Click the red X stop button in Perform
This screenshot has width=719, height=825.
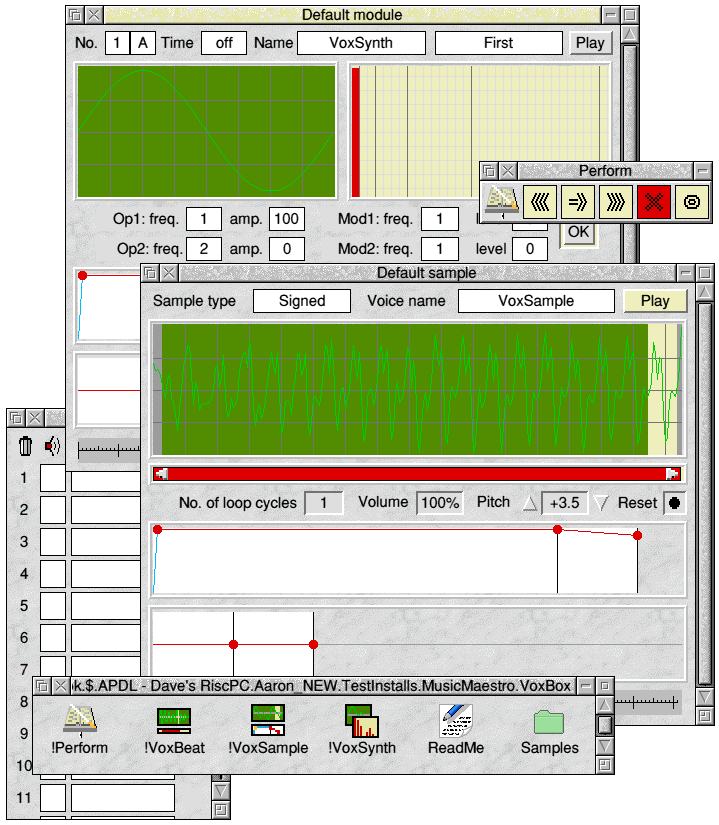[x=653, y=202]
